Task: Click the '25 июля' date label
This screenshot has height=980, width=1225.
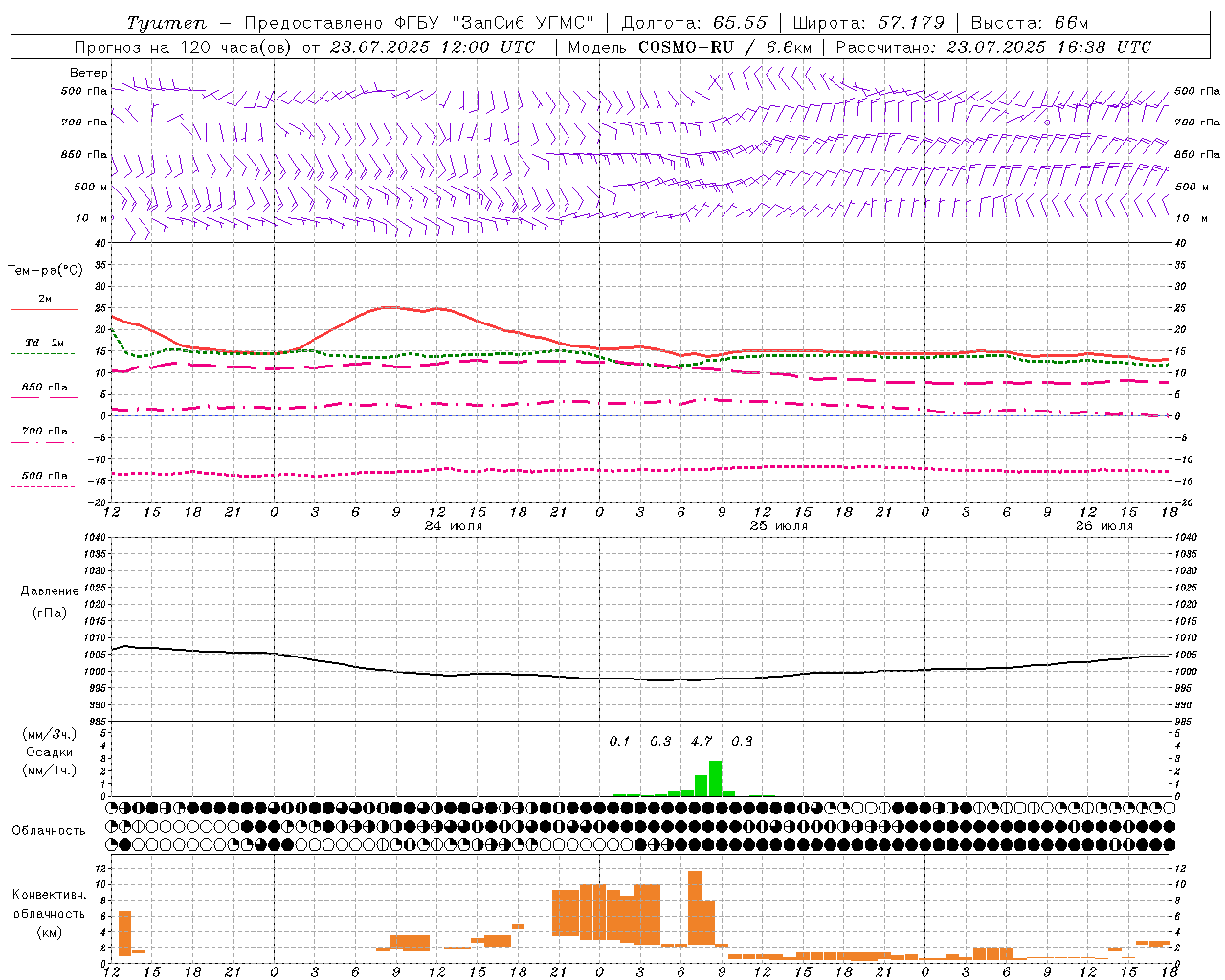Action: [778, 526]
